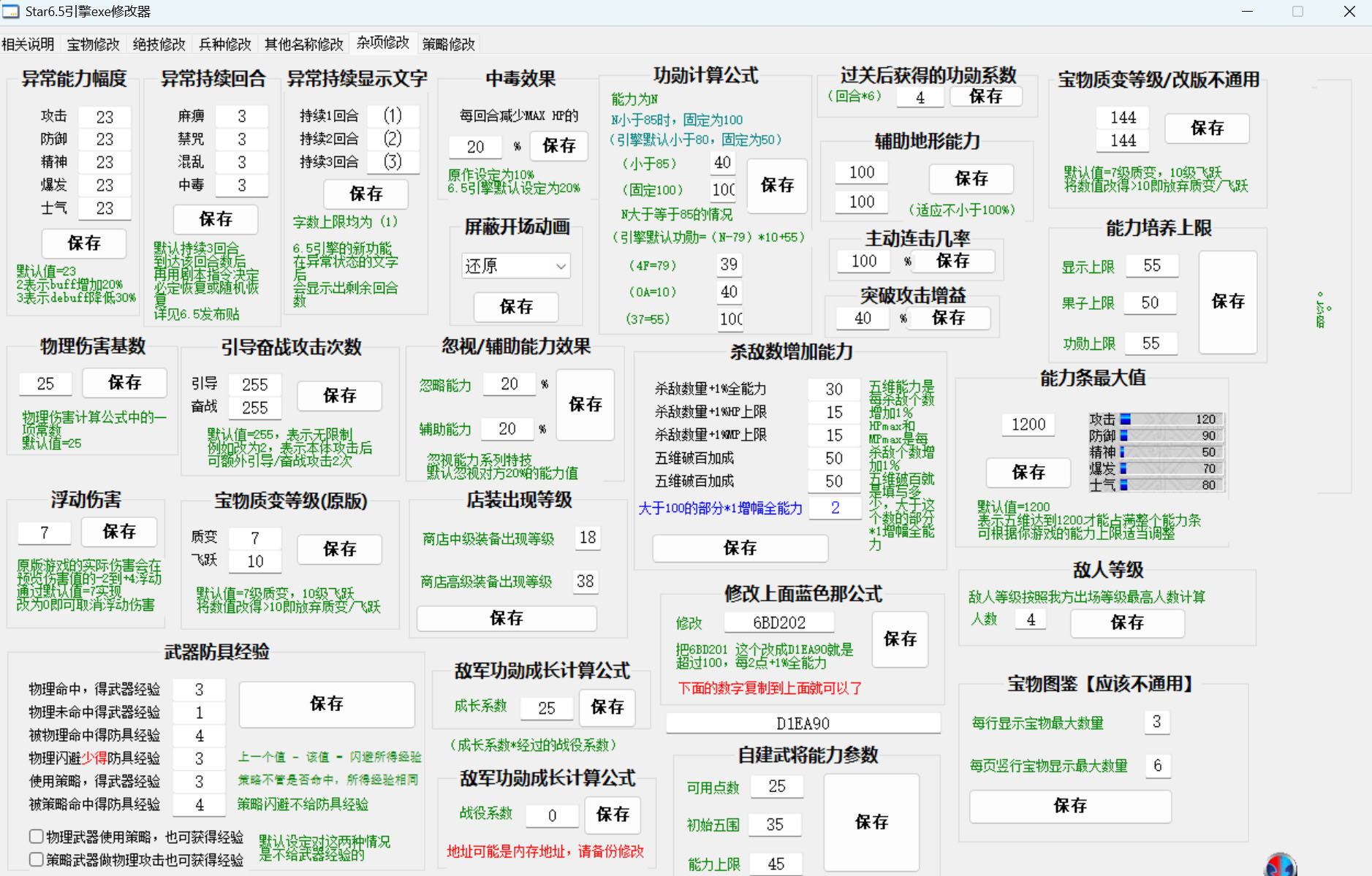Save the 屏蔽开场动画 choice
Screen dimensions: 1372x876
pyautogui.click(x=516, y=307)
